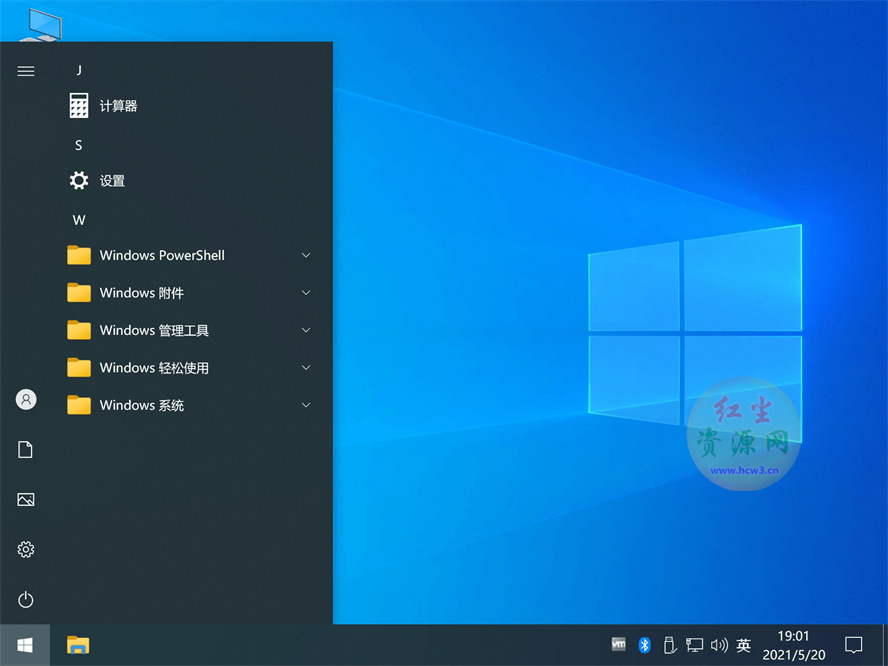This screenshot has width=888, height=666.
Task: Click the hamburger menu at top of Start
Action: (26, 71)
